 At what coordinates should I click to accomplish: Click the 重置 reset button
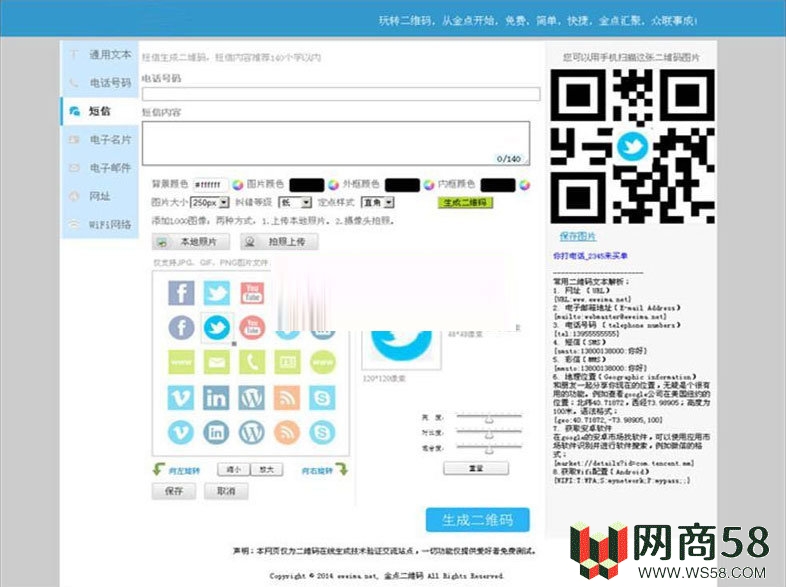[x=476, y=468]
